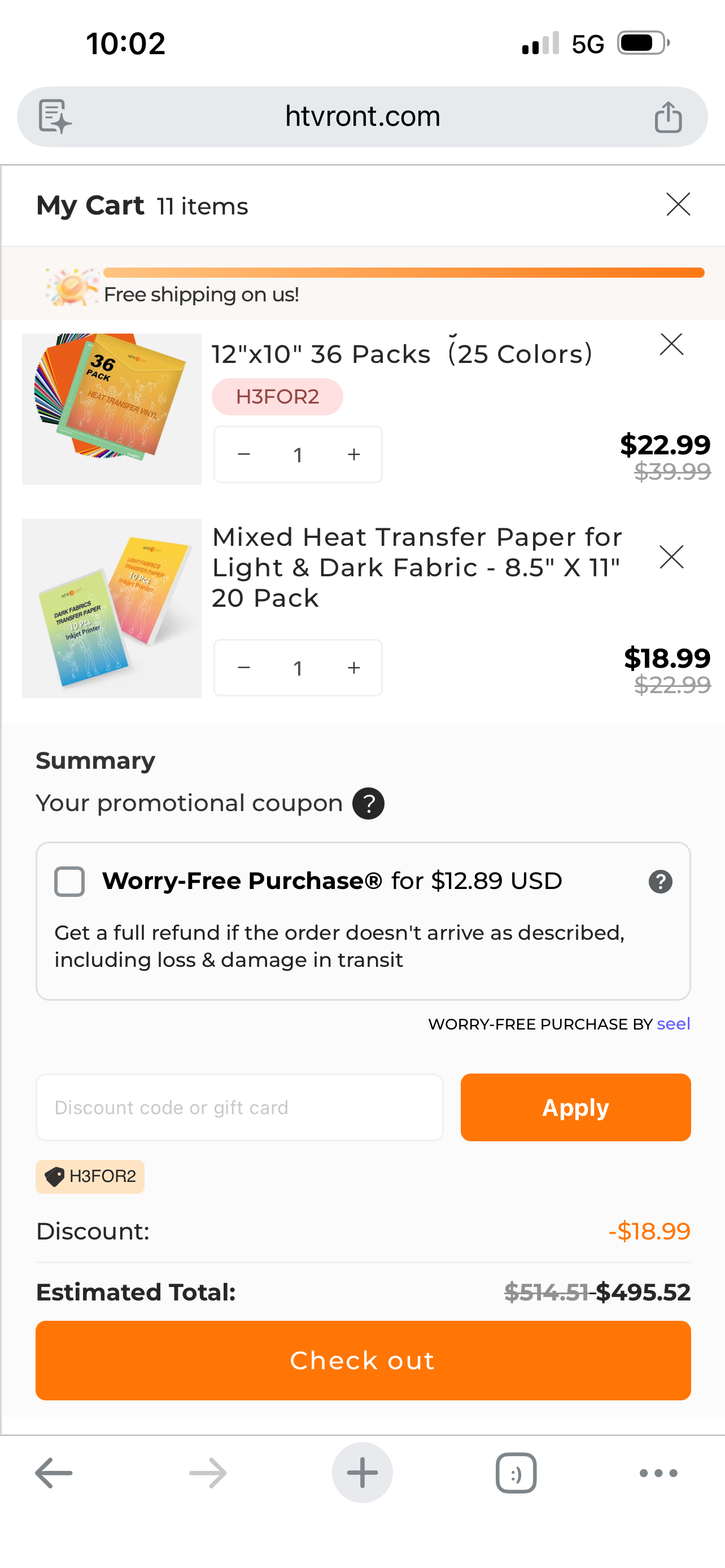Focus the discount code or gift card field

coord(239,1107)
